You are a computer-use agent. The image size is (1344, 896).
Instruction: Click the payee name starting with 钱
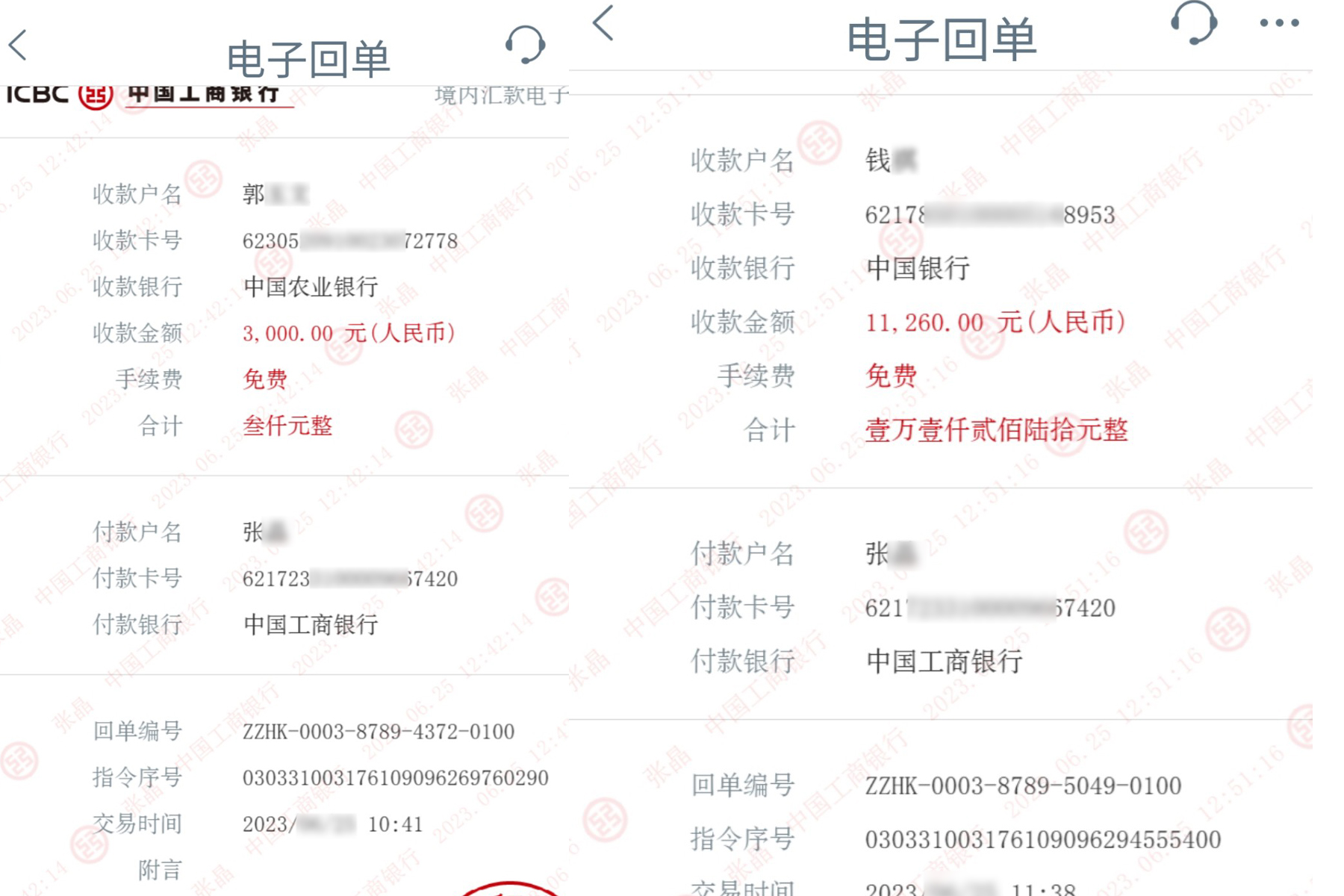[x=891, y=161]
